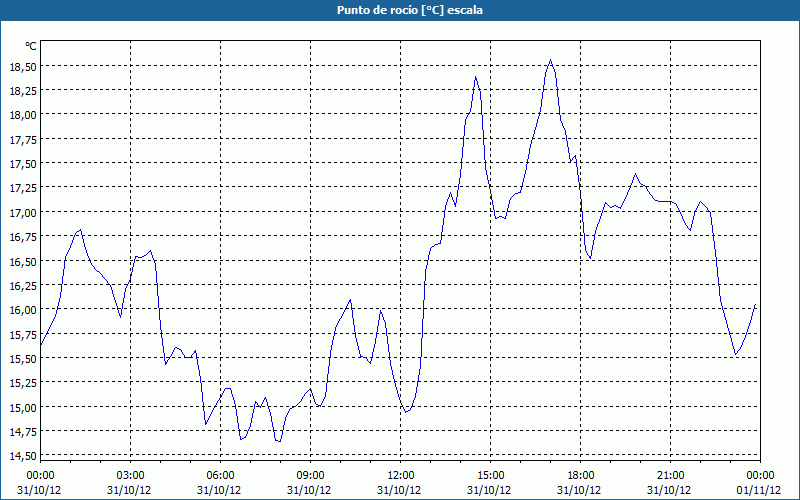
Task: Pick the 15,75 y-axis value
Action: [x=23, y=334]
